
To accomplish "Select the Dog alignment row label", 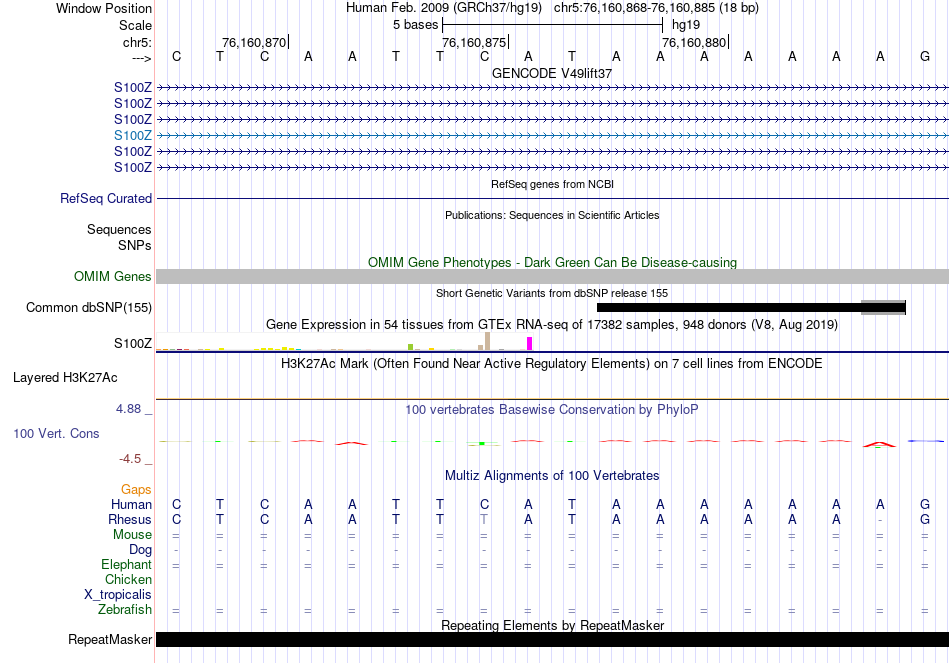I will (x=140, y=550).
